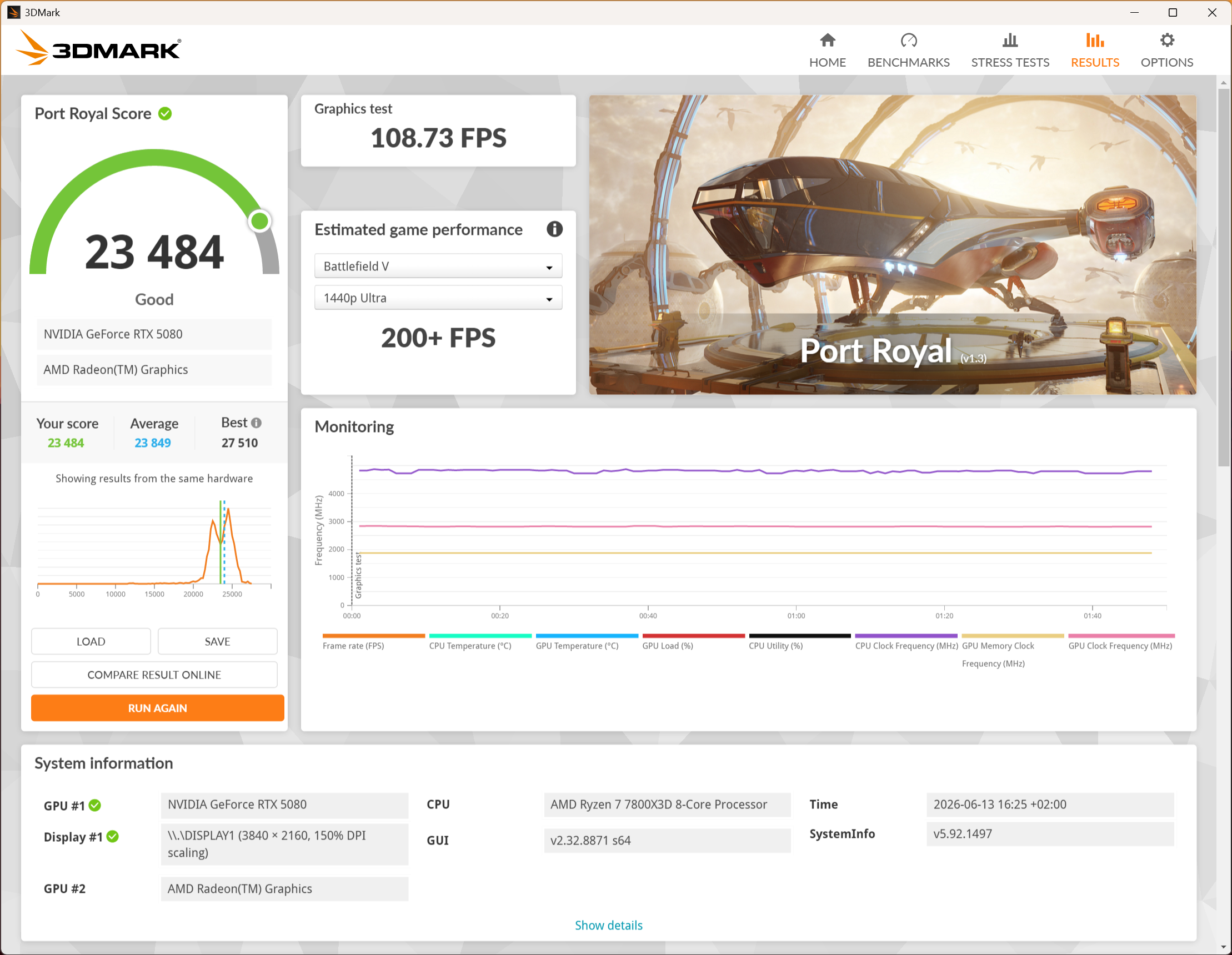Open the Home icon in navigation
Screen dimensions: 1232x955
tap(828, 41)
